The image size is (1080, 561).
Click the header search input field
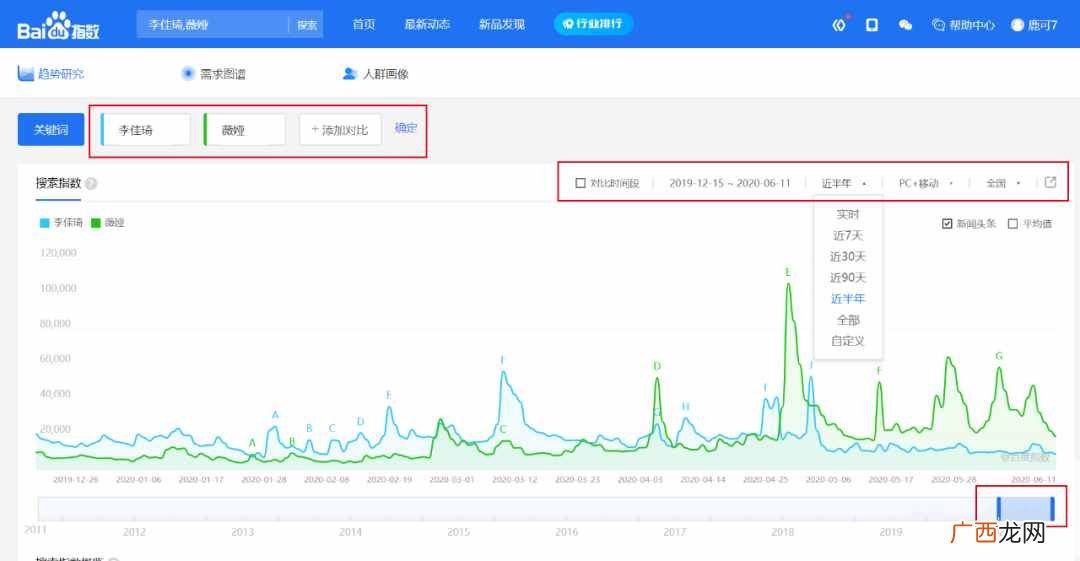213,25
